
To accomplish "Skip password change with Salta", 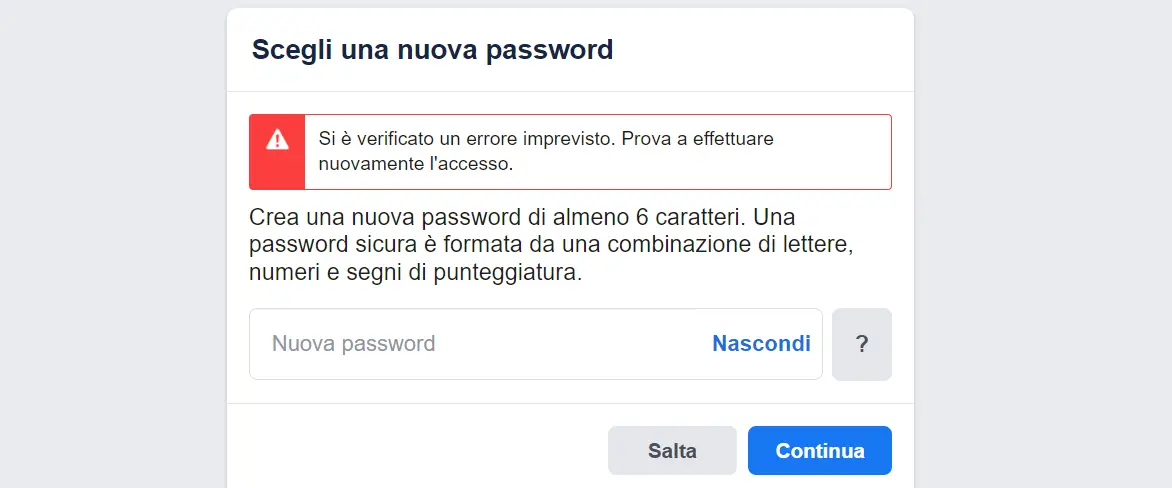I will pos(672,451).
